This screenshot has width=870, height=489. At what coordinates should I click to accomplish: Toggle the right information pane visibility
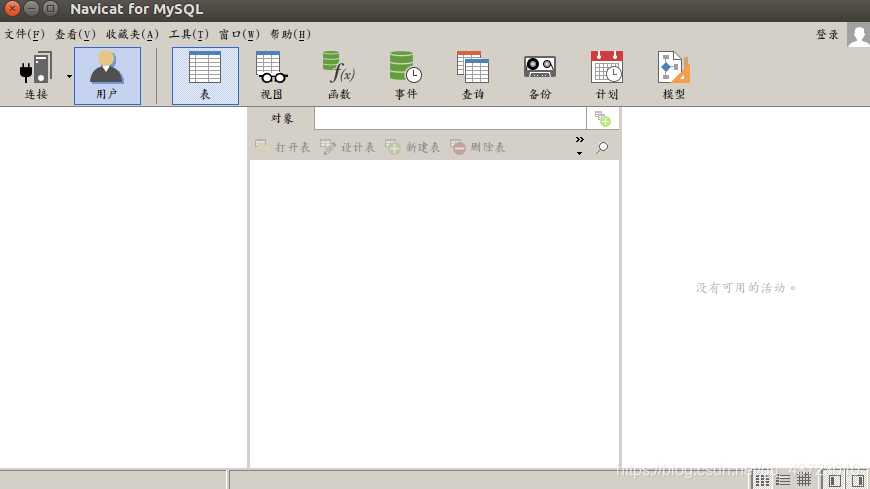[x=858, y=481]
